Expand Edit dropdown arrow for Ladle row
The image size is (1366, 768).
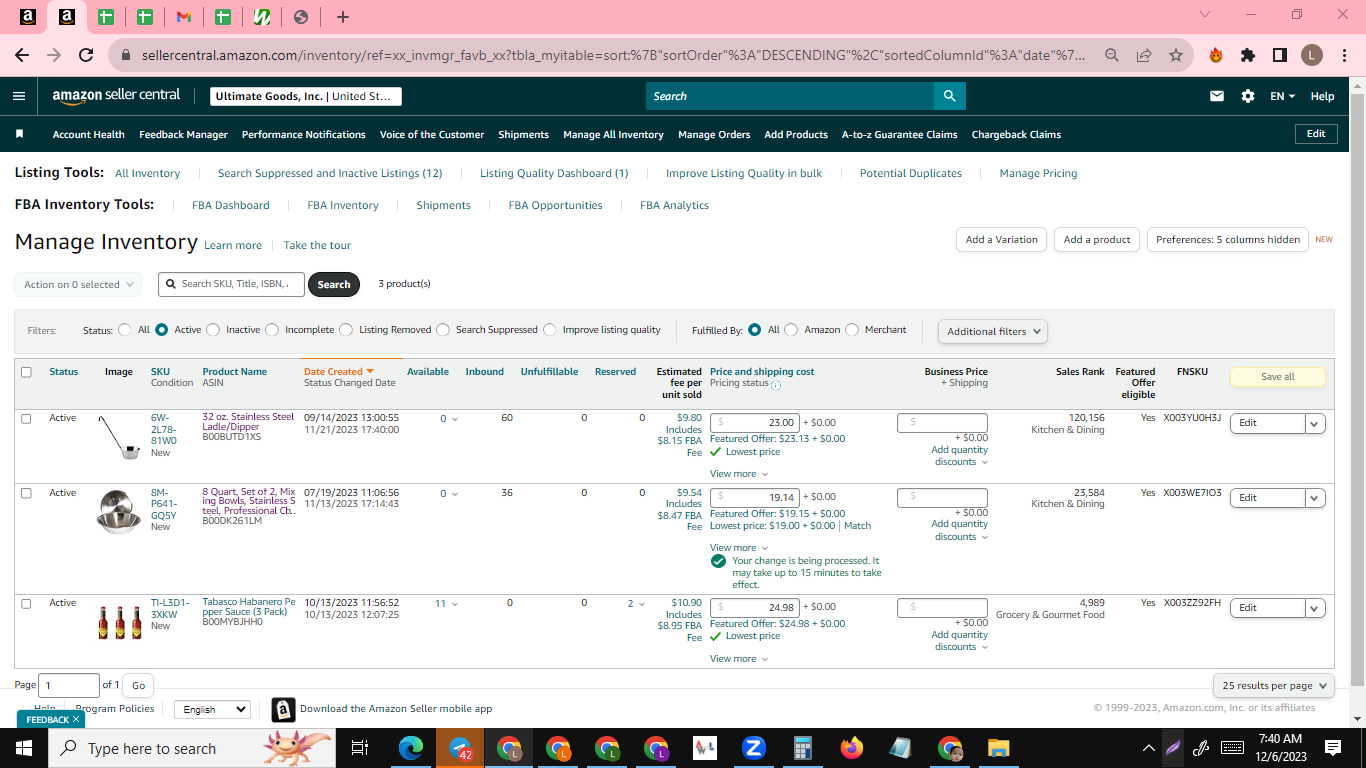pos(1315,423)
